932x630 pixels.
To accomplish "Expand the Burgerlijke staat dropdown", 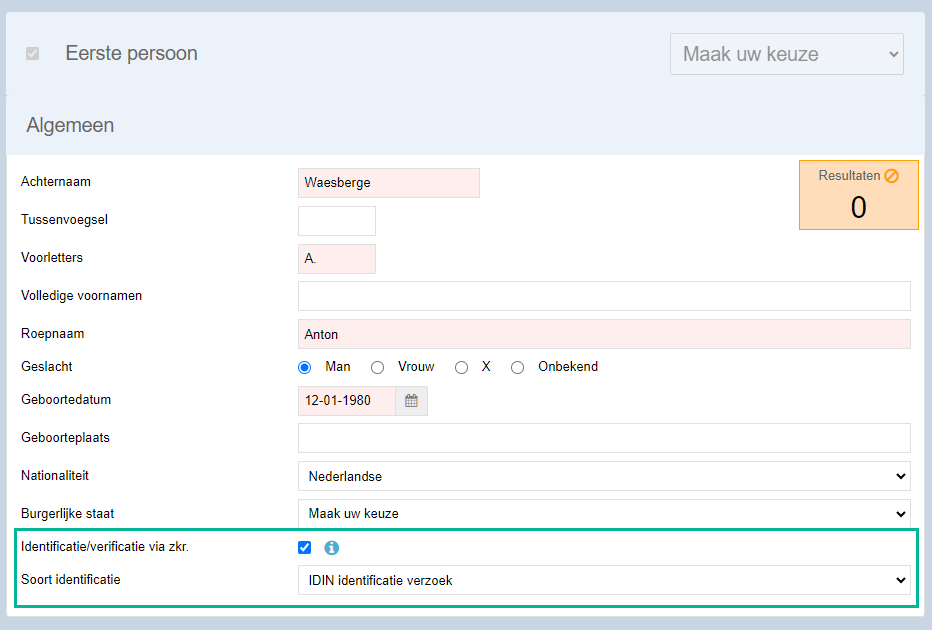I will pyautogui.click(x=604, y=514).
